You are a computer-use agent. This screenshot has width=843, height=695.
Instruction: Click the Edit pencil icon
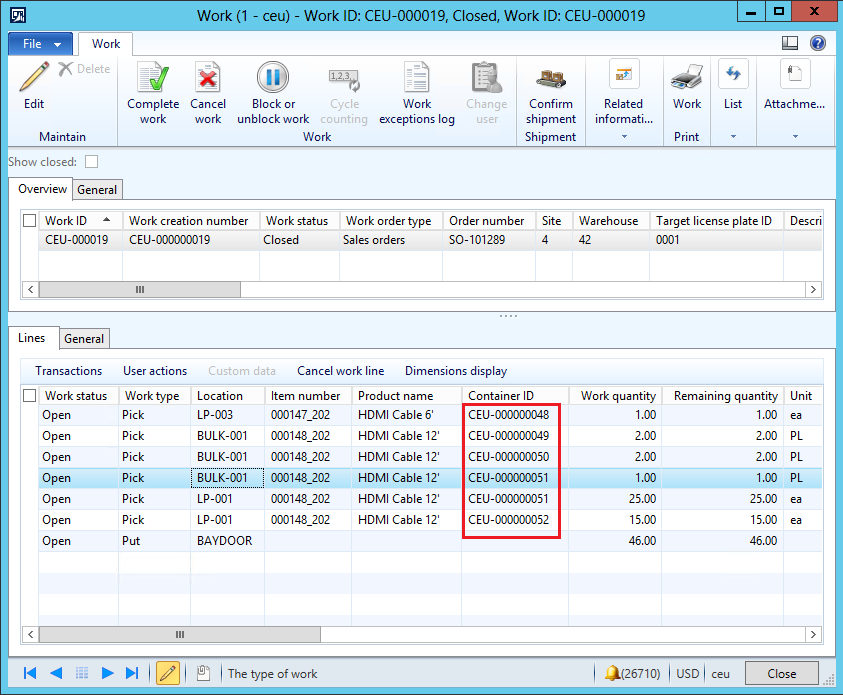coord(34,78)
